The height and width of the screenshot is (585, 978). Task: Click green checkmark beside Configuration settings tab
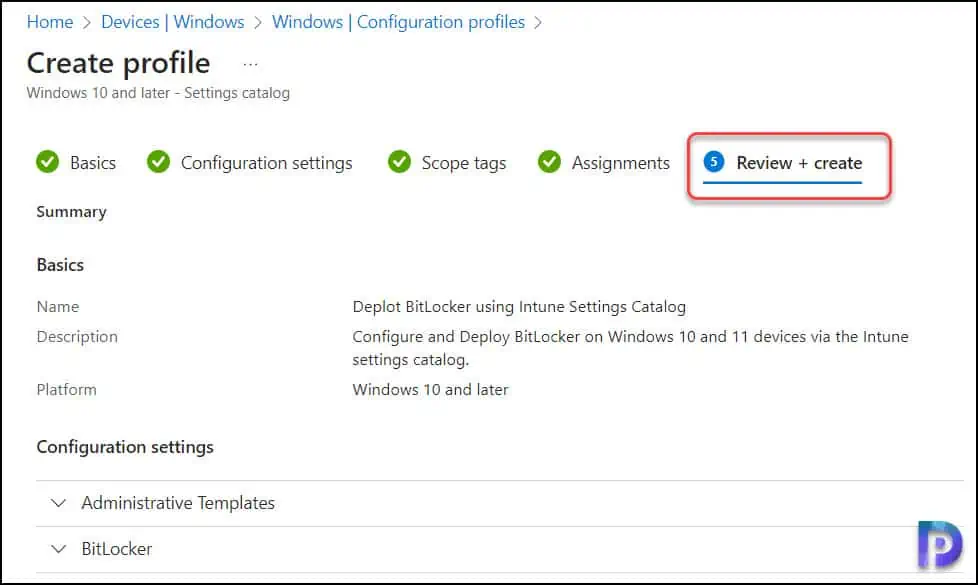(158, 162)
